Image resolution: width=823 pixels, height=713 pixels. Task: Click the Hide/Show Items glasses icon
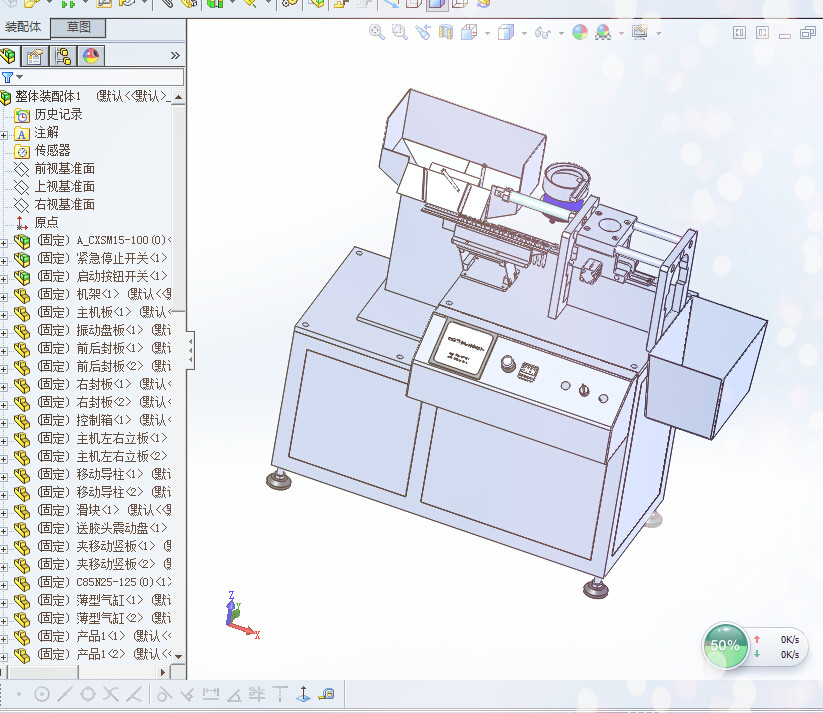point(543,33)
